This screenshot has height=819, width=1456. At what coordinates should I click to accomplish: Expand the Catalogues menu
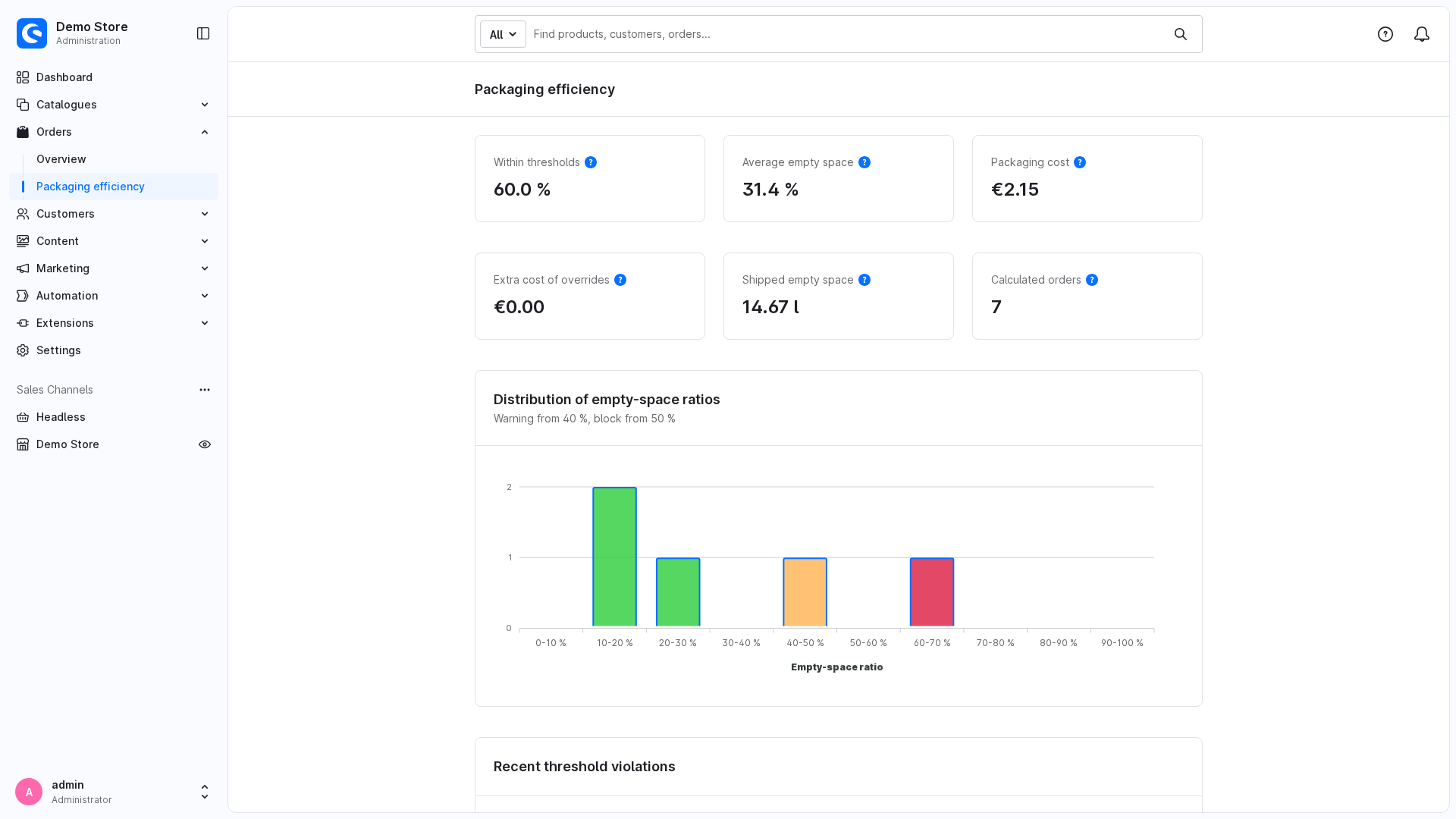pyautogui.click(x=114, y=105)
